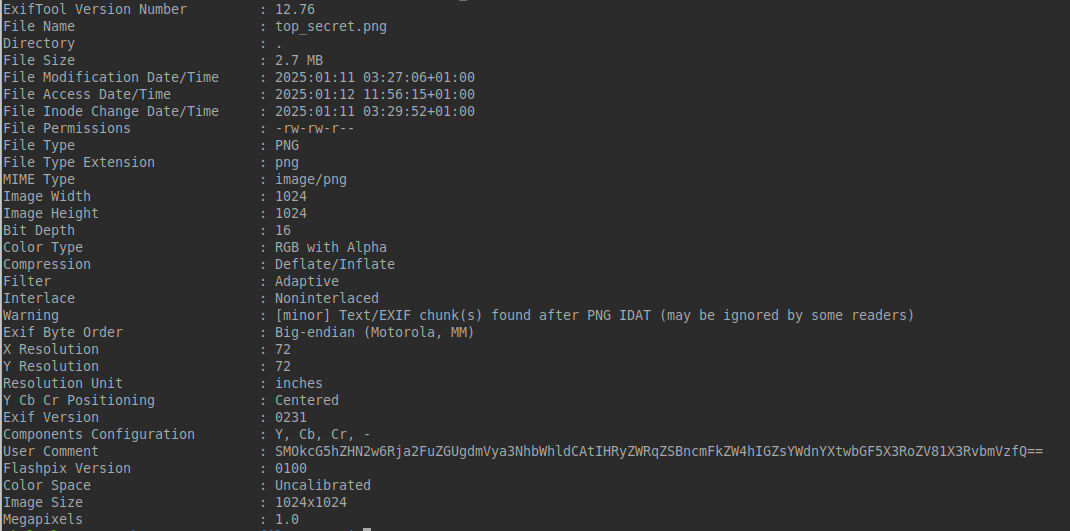
Task: Click the Bit Depth value 16
Action: point(283,230)
